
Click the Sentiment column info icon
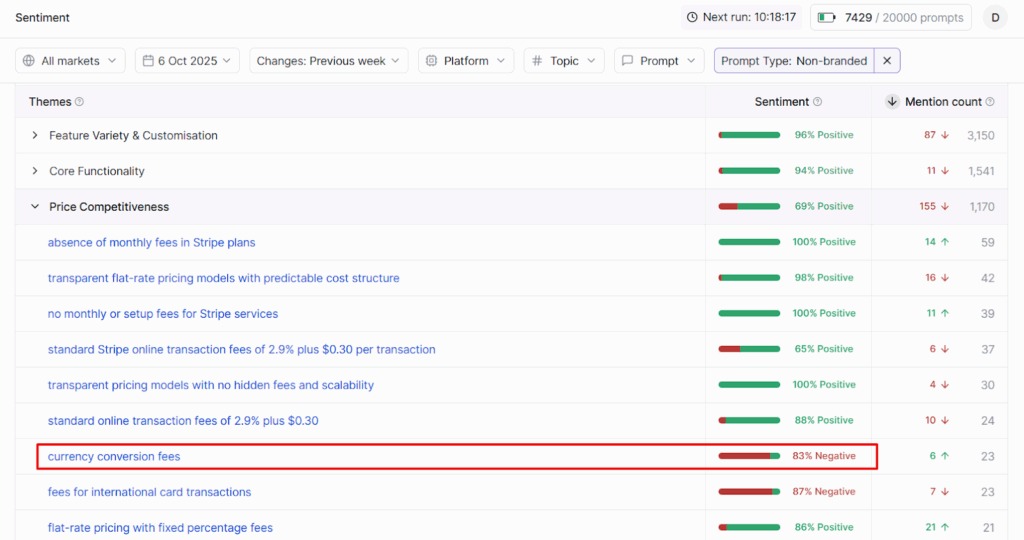818,102
